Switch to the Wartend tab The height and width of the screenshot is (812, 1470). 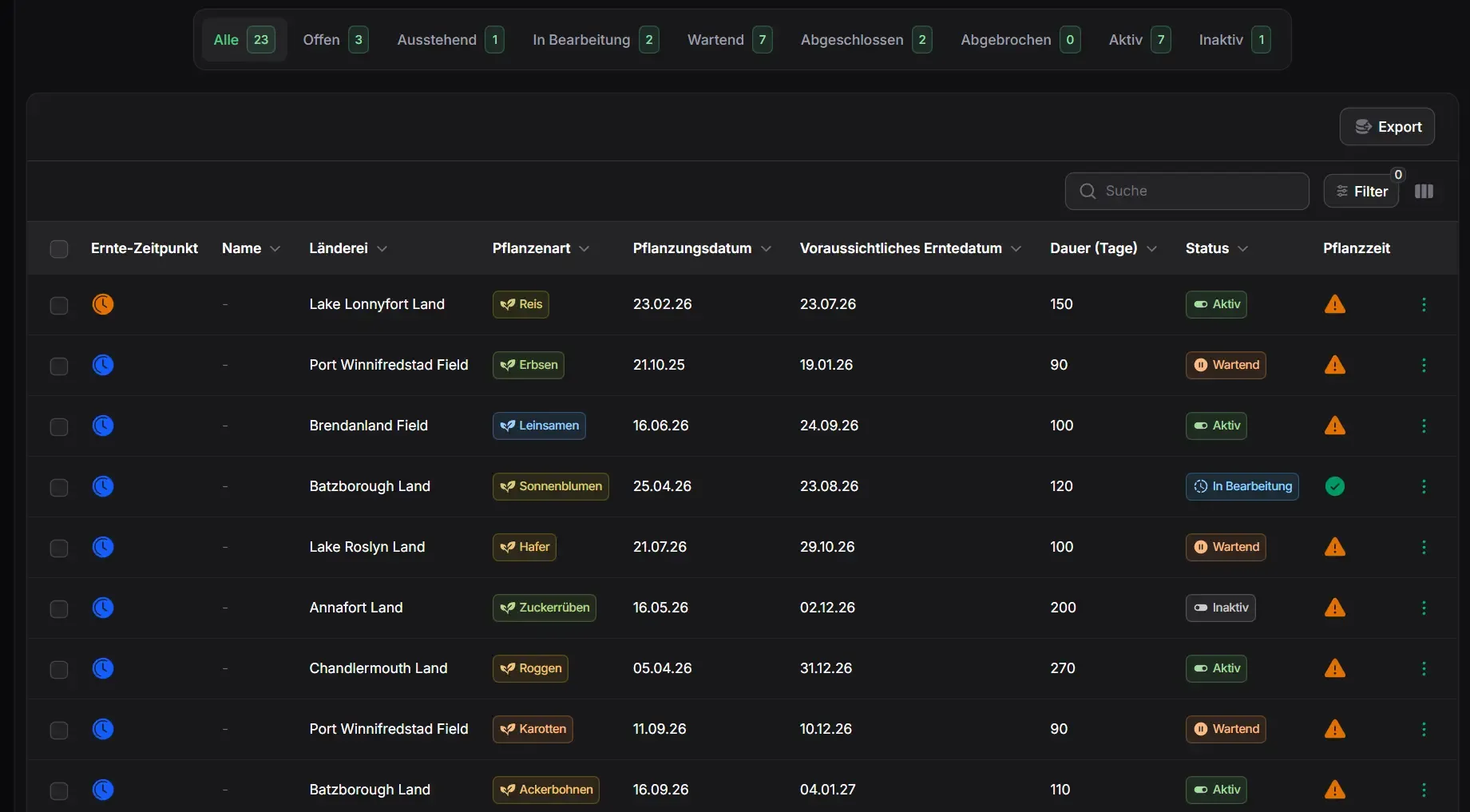pos(730,40)
